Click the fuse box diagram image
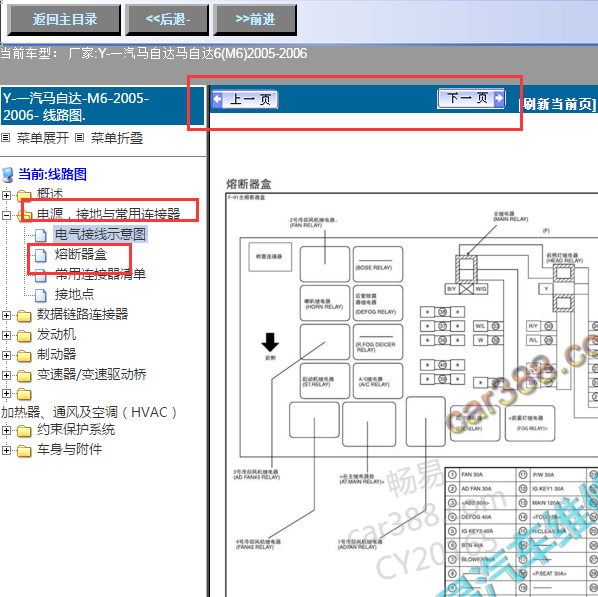The image size is (598, 597). tap(412, 395)
